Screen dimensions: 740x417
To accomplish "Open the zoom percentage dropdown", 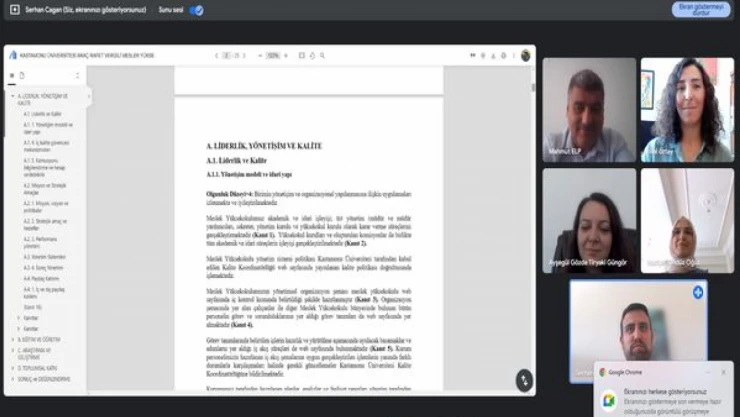I will coord(274,55).
